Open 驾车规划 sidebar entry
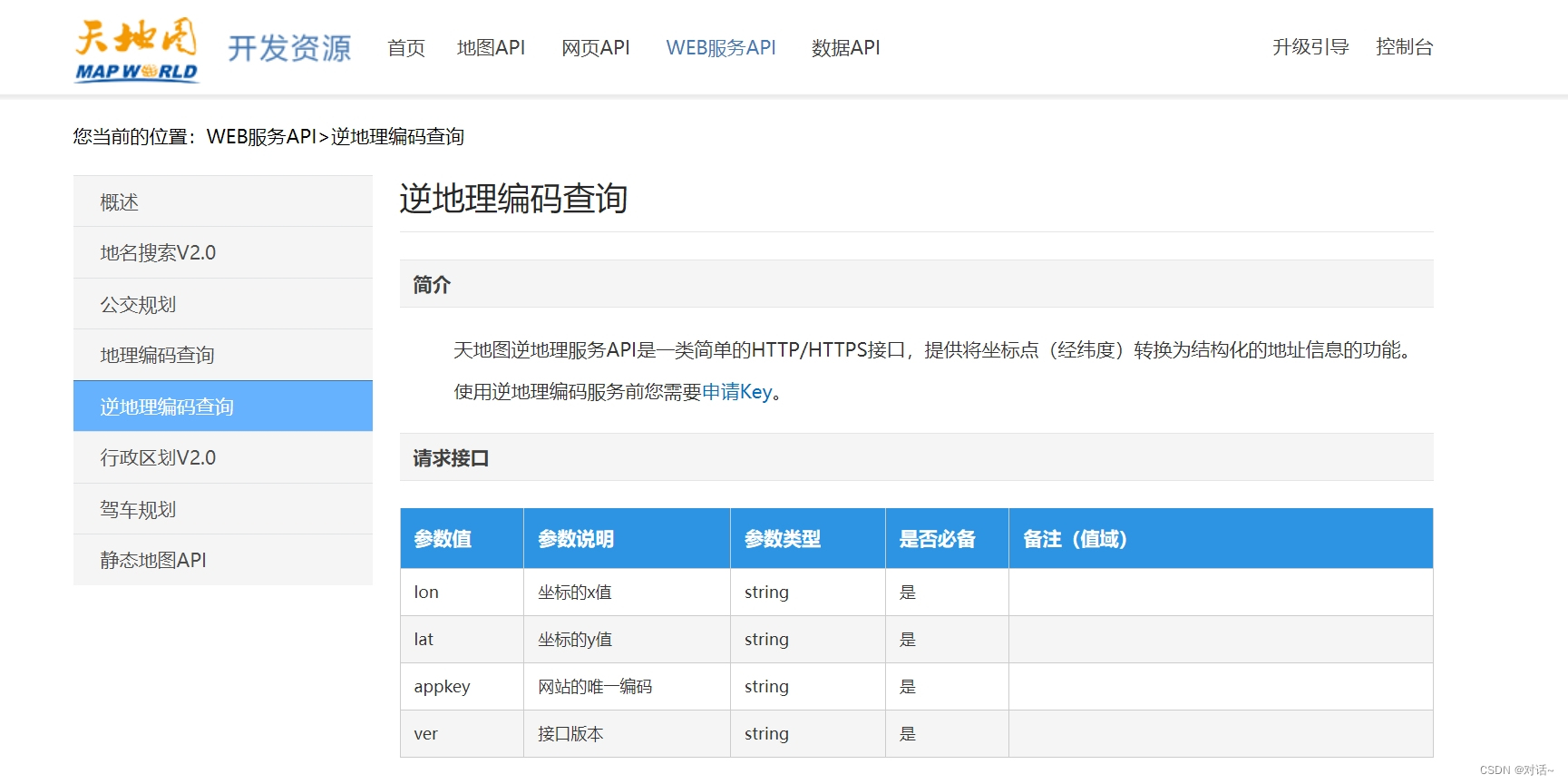This screenshot has width=1568, height=784. (223, 509)
